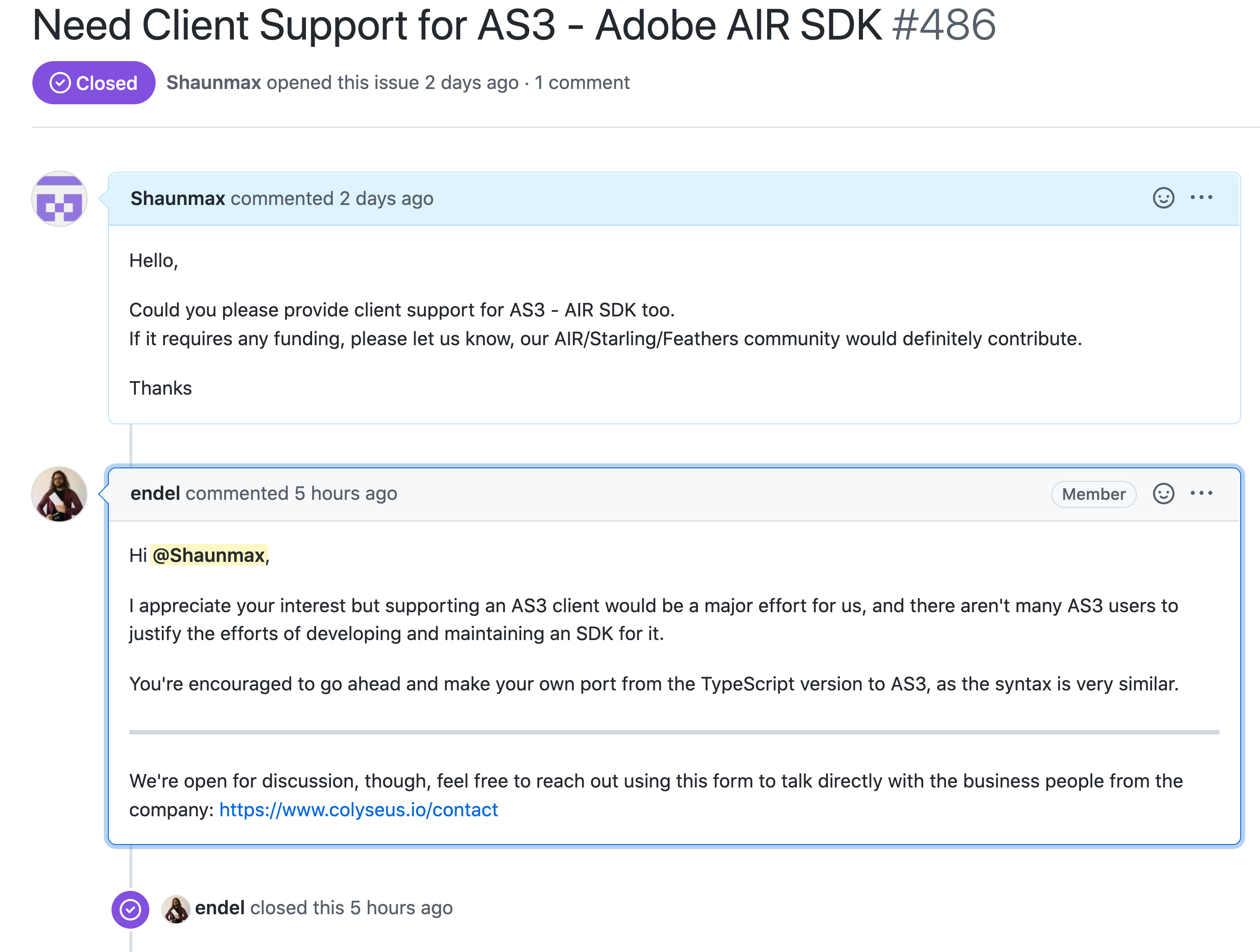
Task: Open the emoji reaction picker on Shaunmax's comment
Action: 1164,198
